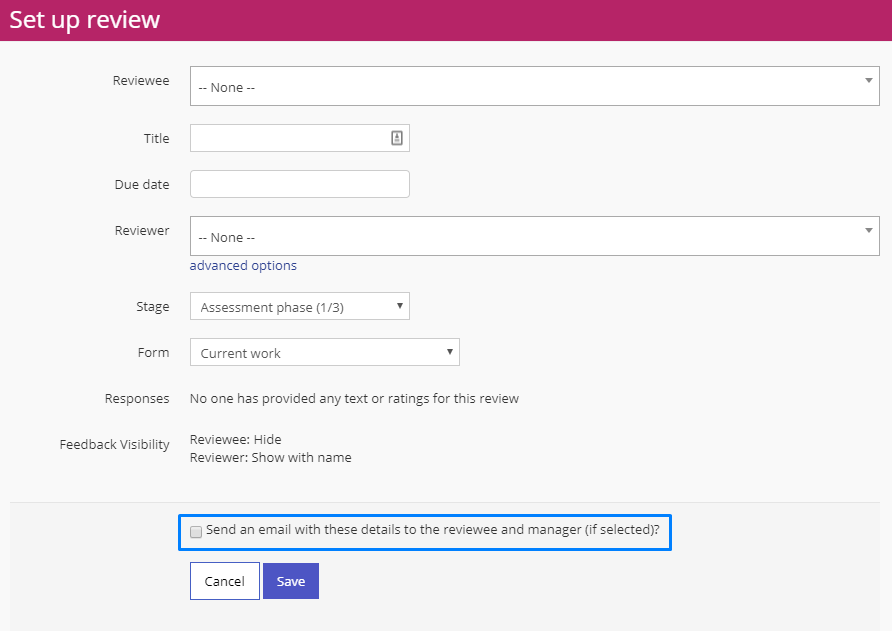Click the autofill contact icon in Title field

point(397,138)
